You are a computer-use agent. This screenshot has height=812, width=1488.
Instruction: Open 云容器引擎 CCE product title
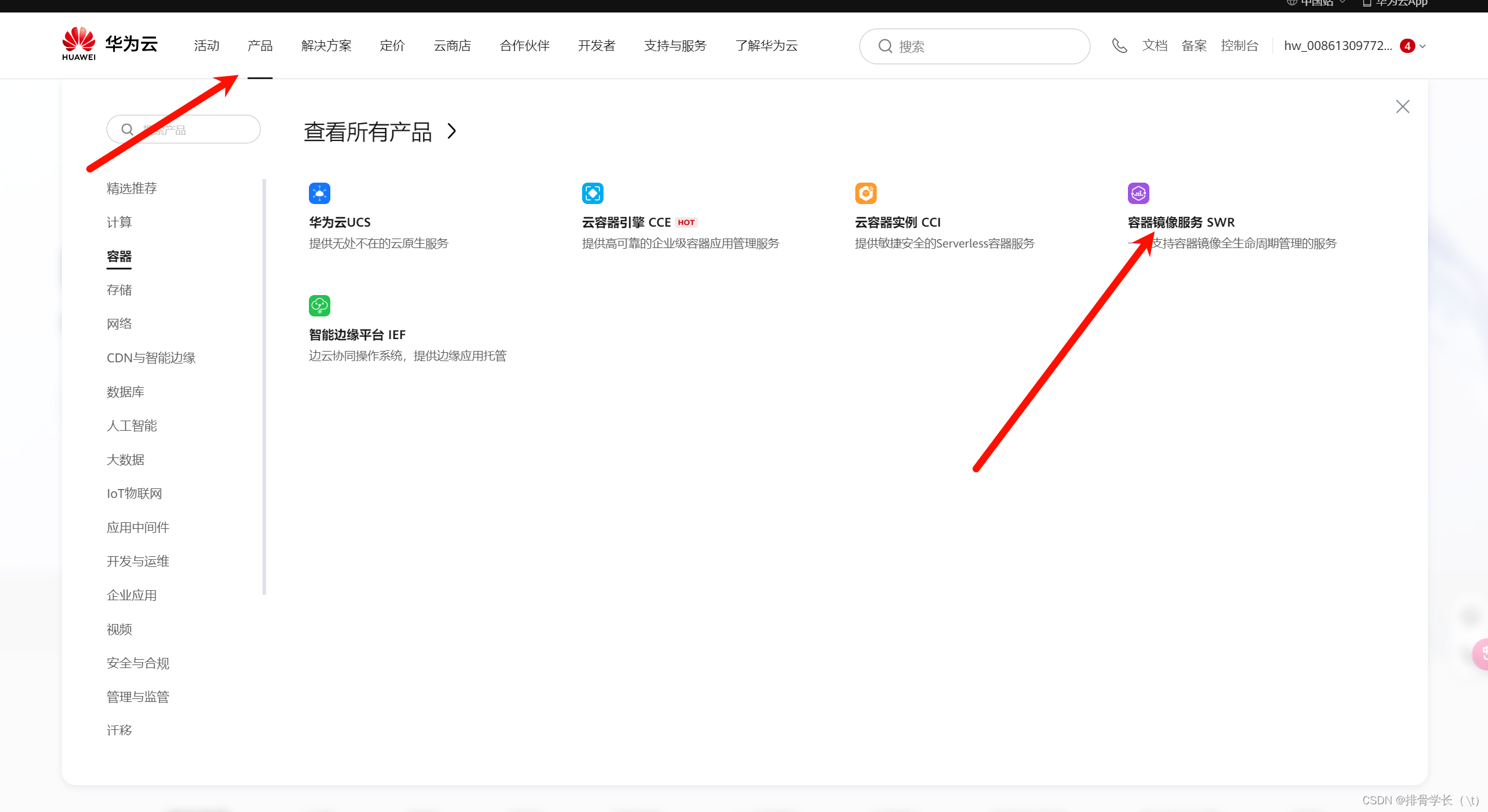tap(626, 222)
